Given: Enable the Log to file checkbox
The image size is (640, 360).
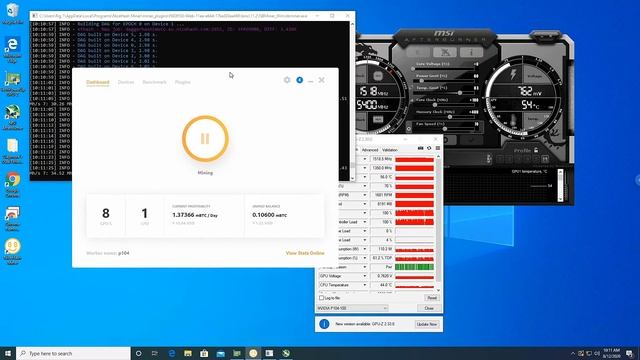Looking at the screenshot, I should point(322,298).
